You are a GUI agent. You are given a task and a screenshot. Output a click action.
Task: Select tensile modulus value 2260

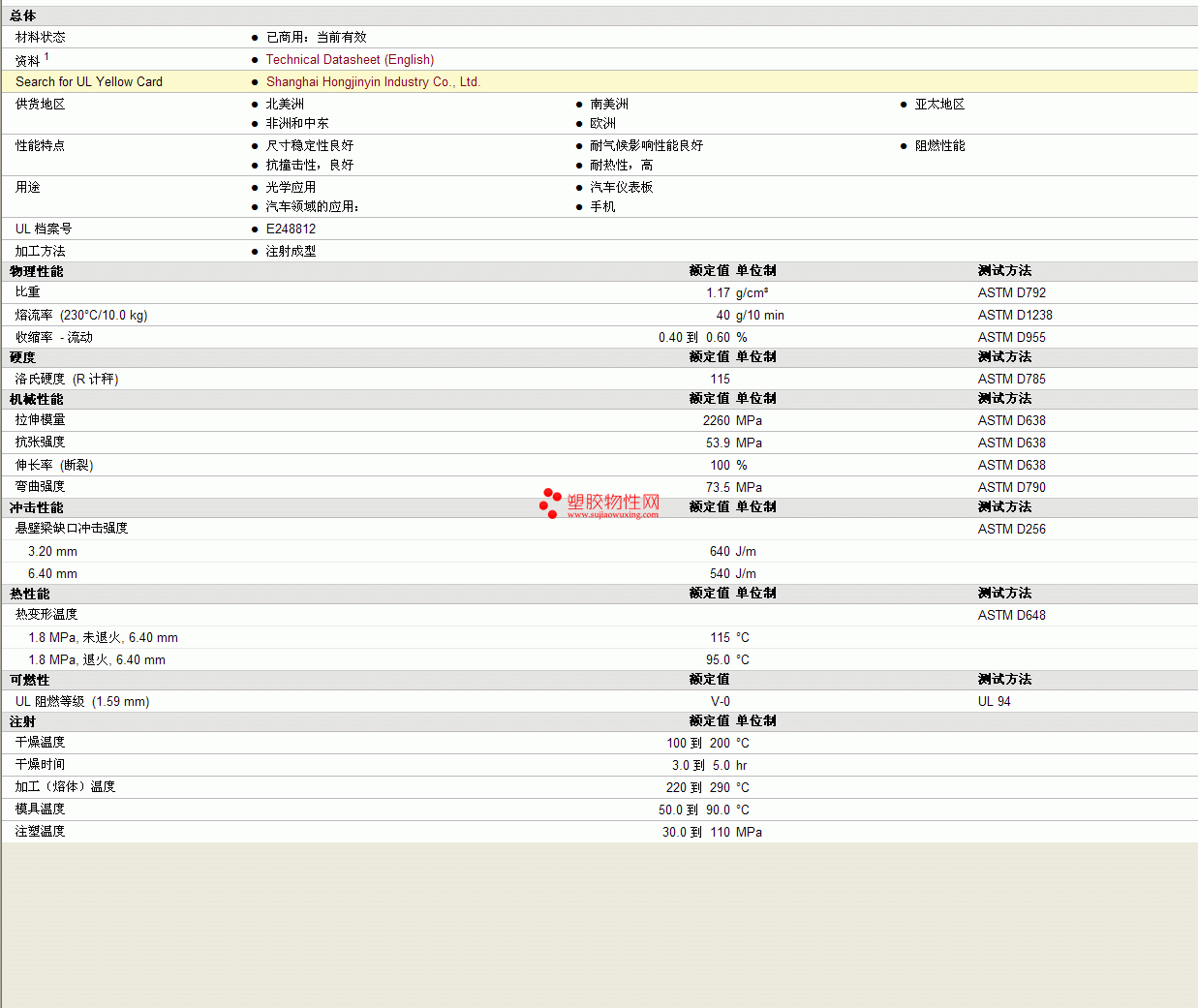pyautogui.click(x=717, y=421)
